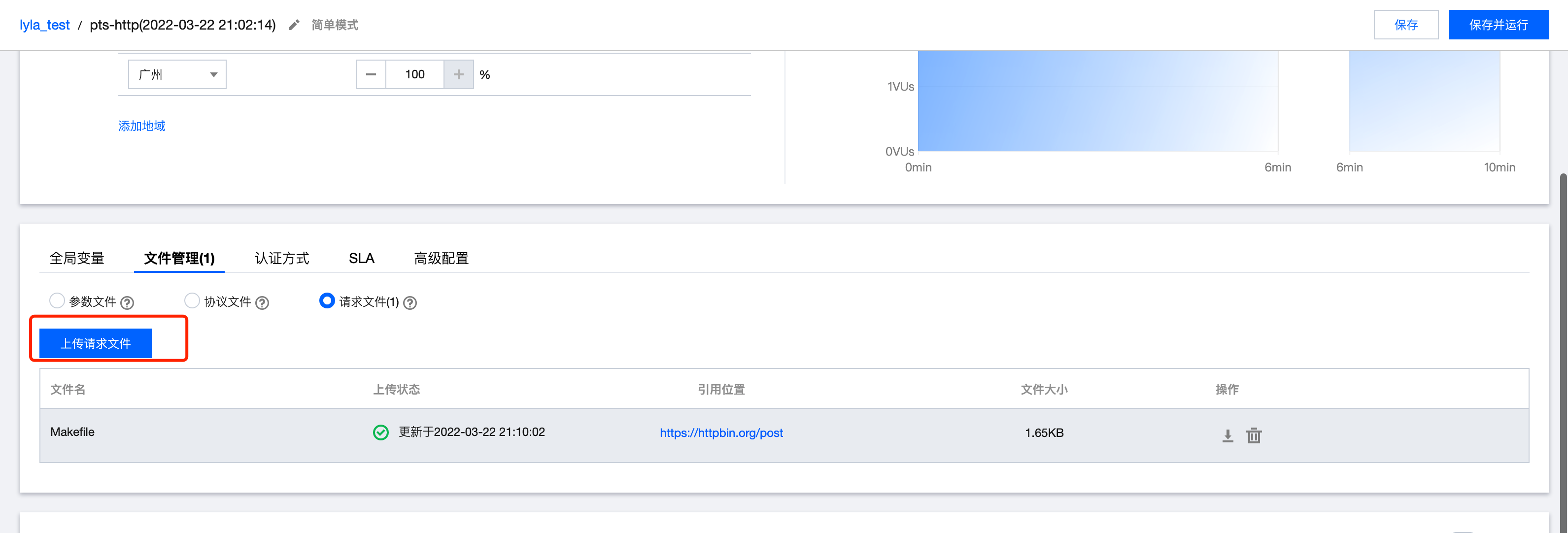Image resolution: width=1568 pixels, height=533 pixels.
Task: Select the 参数文件 radio button
Action: [x=57, y=300]
